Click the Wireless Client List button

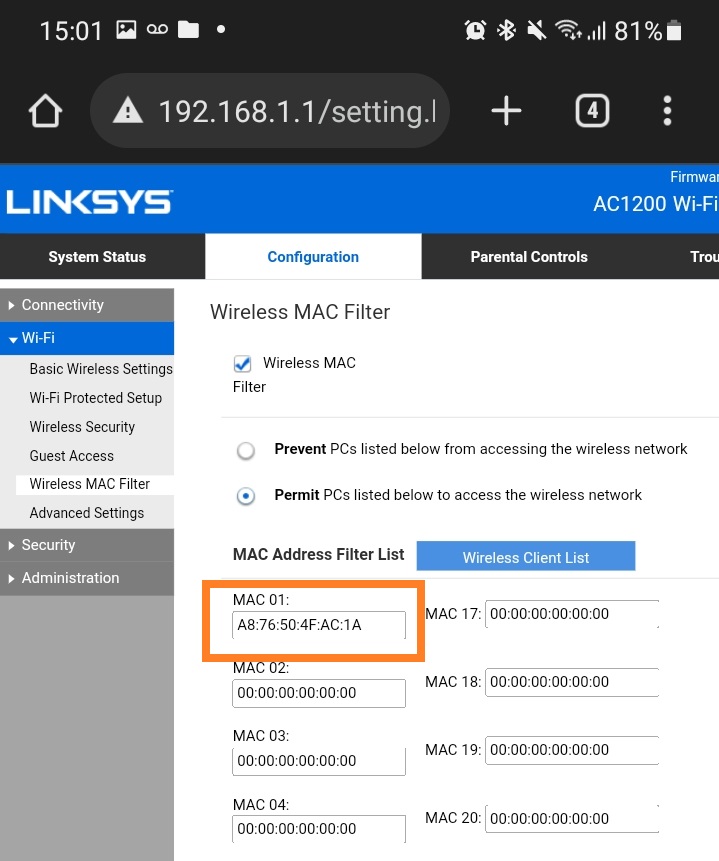coord(526,557)
